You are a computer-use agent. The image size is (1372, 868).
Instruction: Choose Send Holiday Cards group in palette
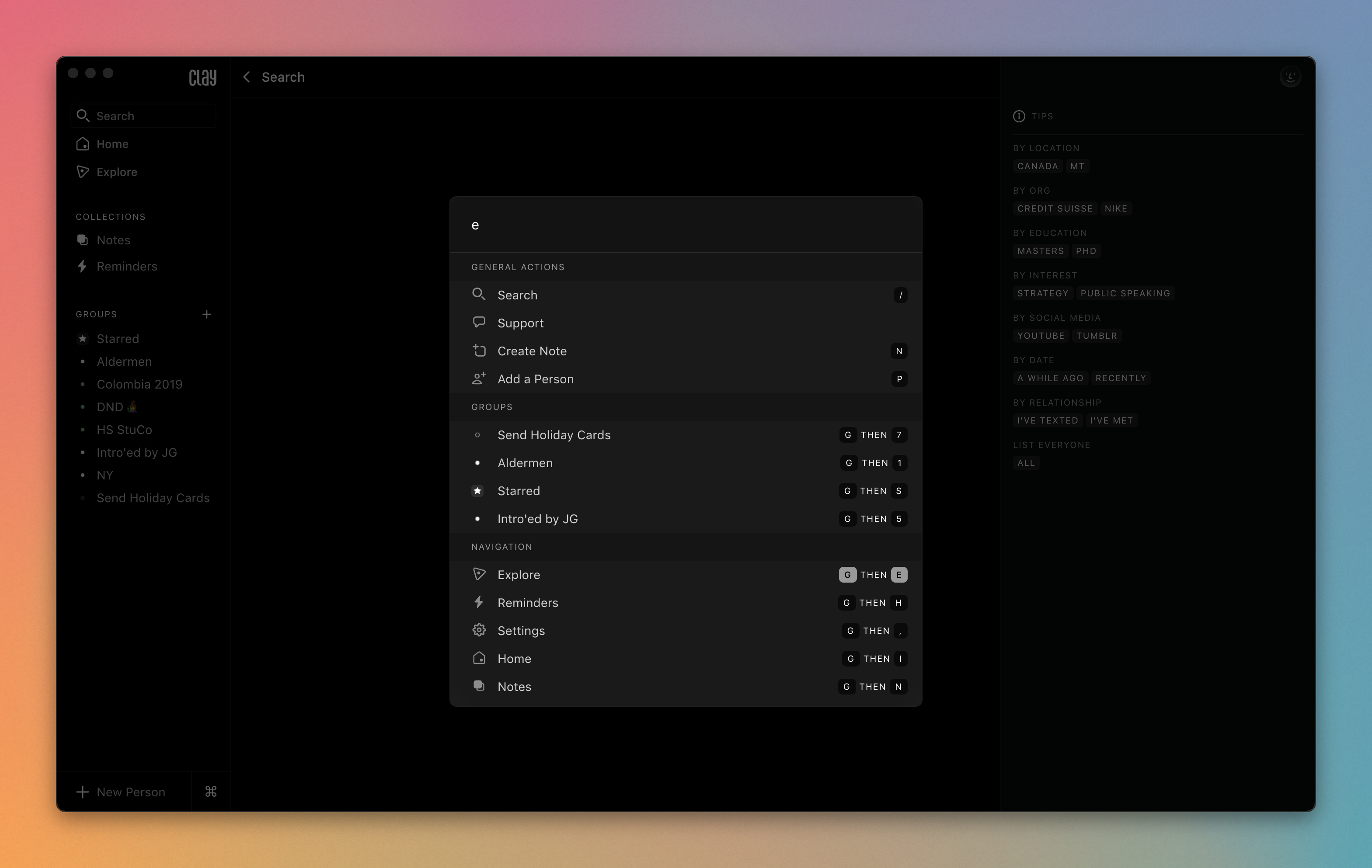(x=553, y=434)
